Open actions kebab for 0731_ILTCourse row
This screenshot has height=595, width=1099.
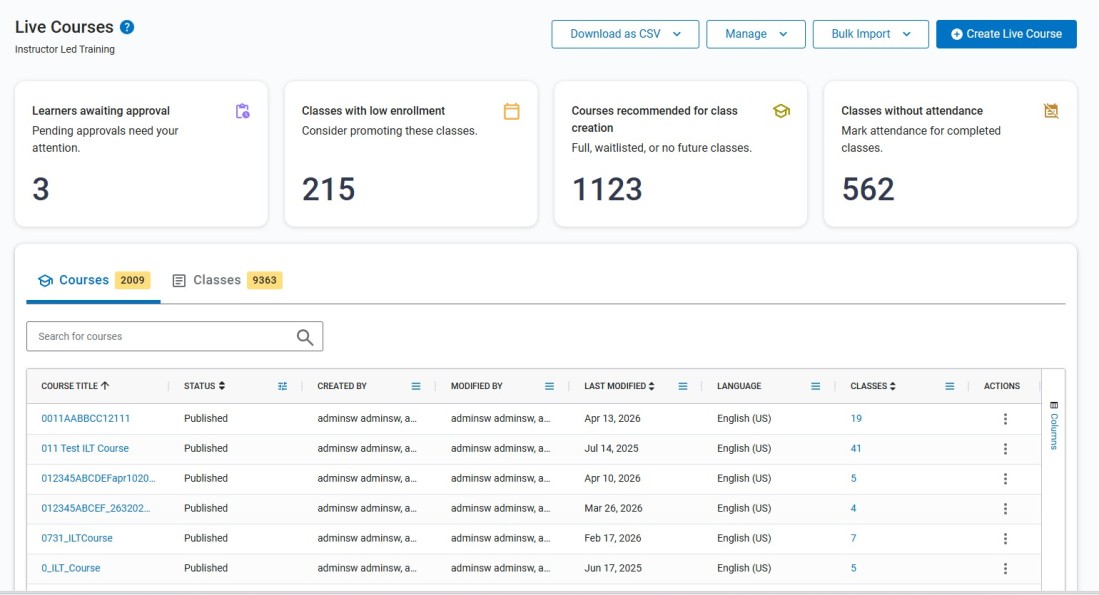click(1005, 539)
